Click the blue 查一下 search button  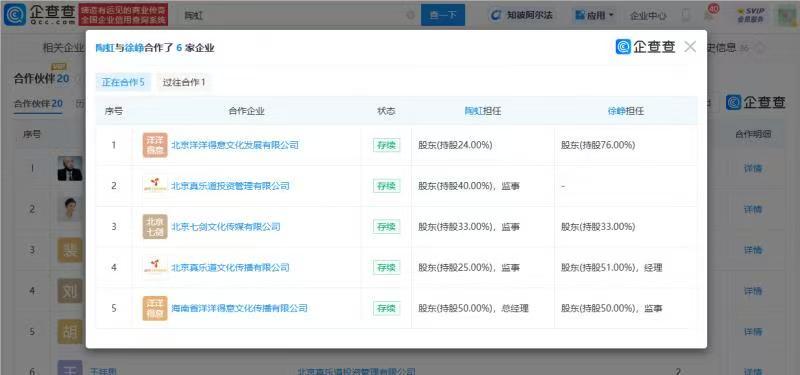point(443,15)
